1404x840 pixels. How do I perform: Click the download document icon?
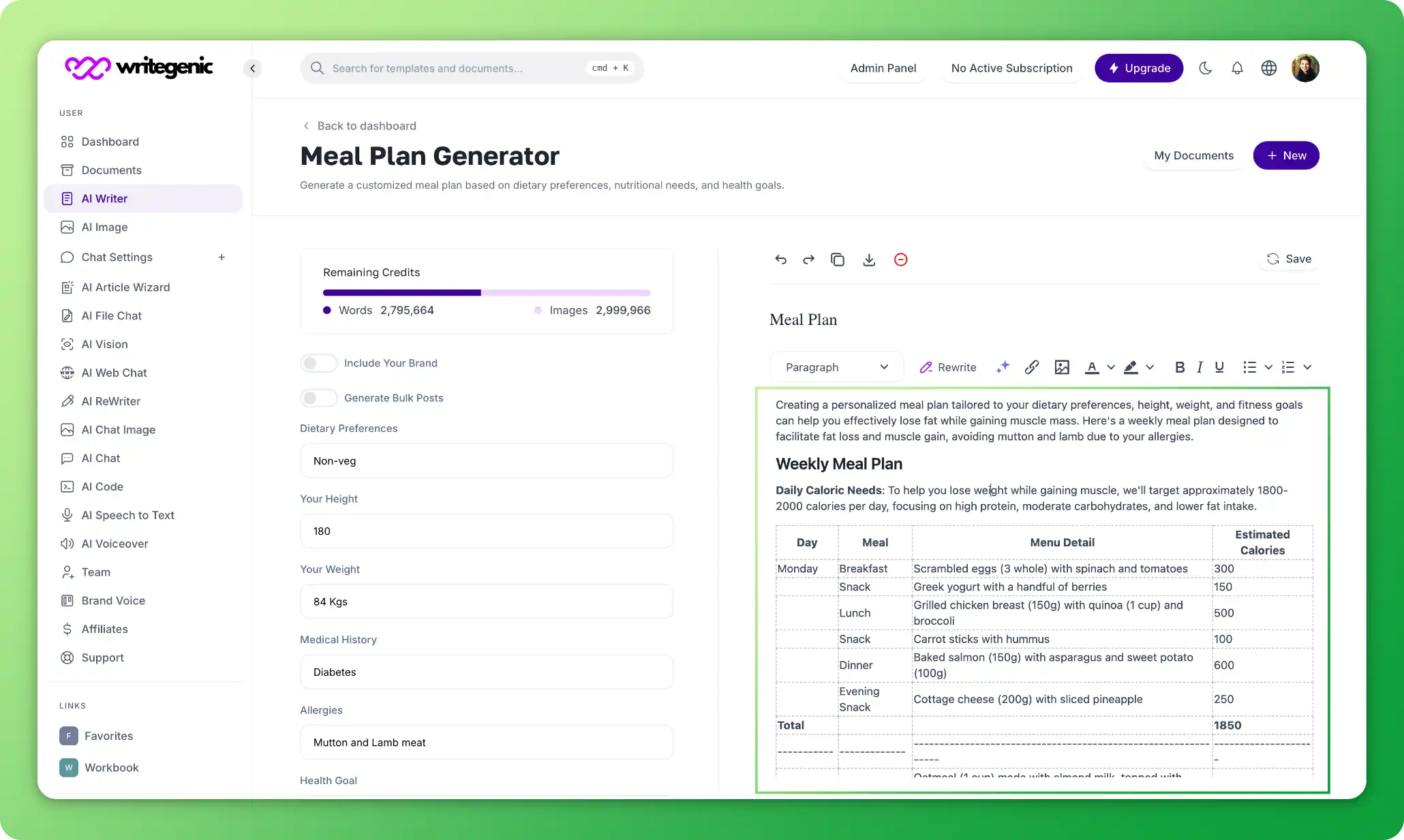869,259
